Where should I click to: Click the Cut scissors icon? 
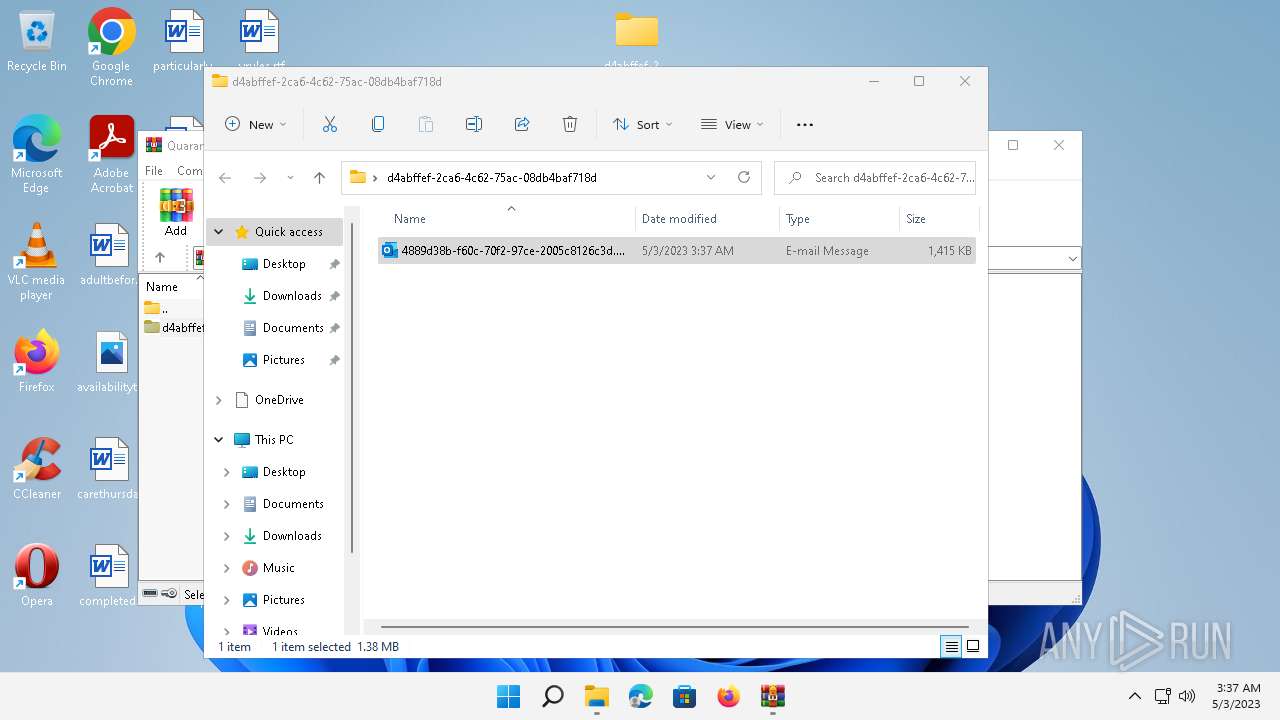(330, 124)
